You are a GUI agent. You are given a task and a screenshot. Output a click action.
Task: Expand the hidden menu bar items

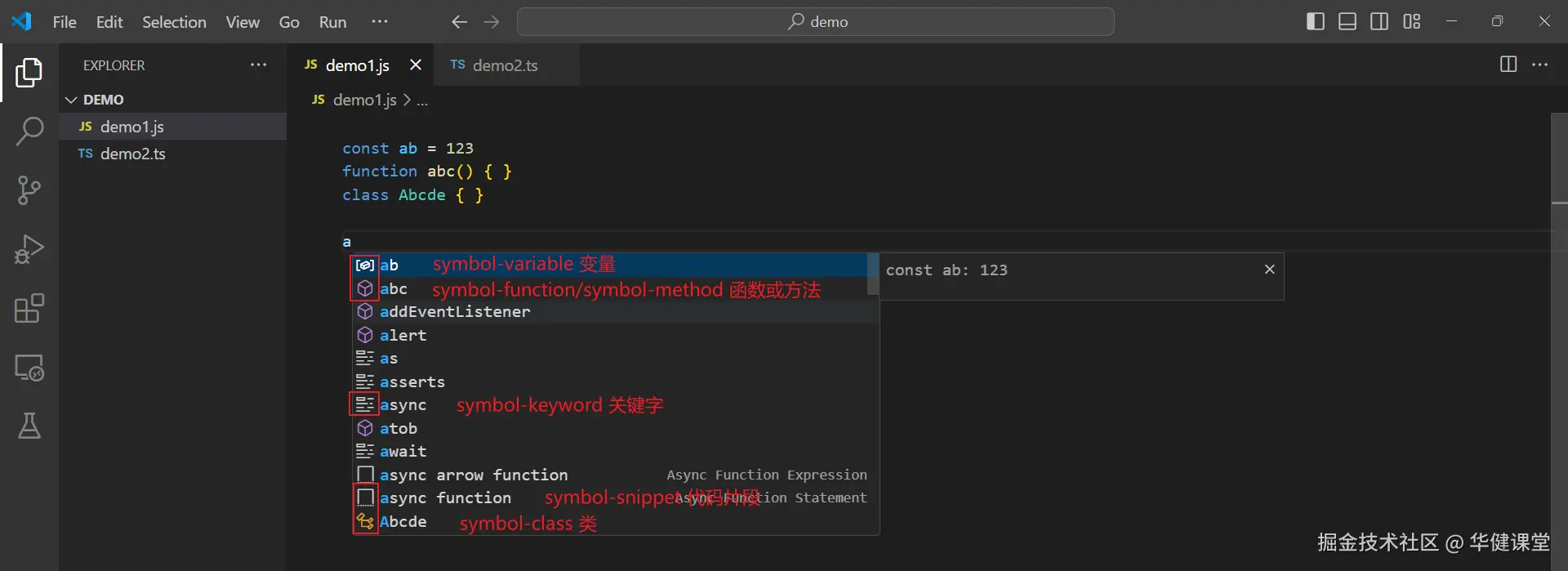tap(380, 22)
